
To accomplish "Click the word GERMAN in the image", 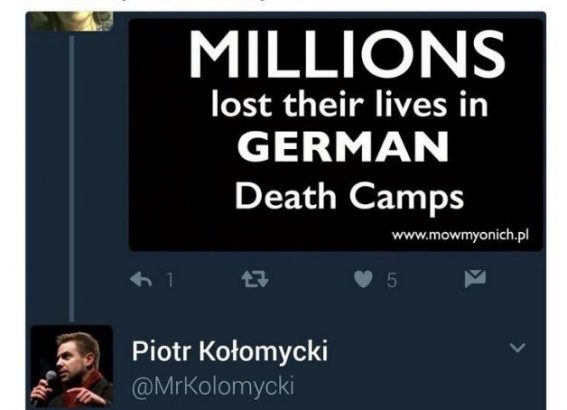I will pyautogui.click(x=343, y=147).
